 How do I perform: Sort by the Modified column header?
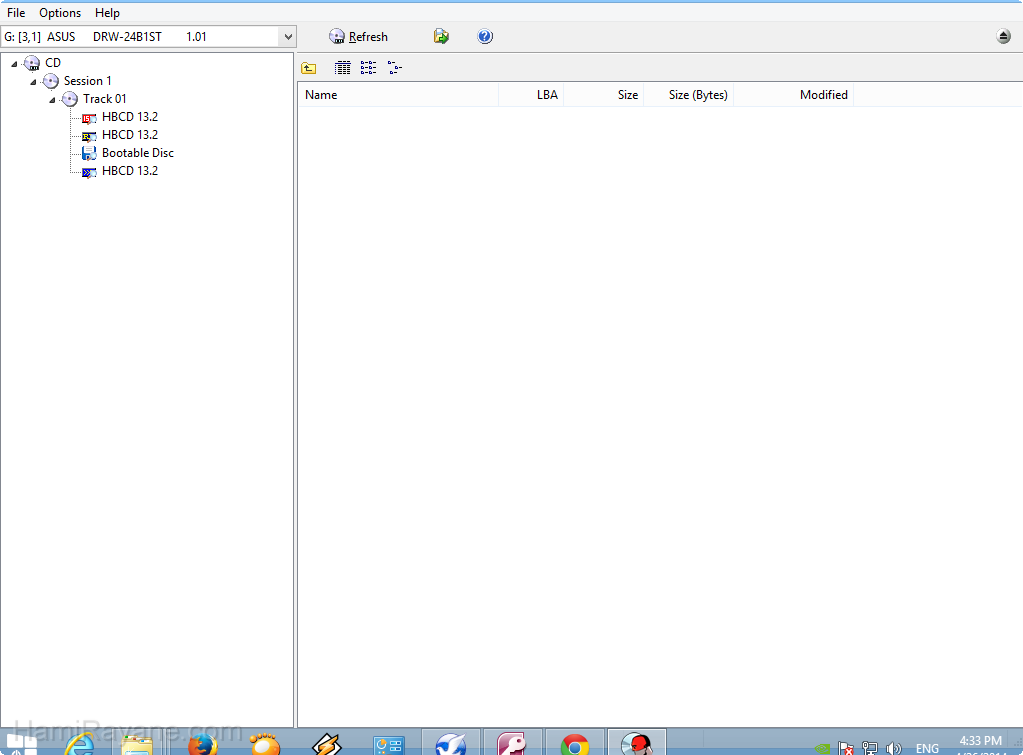[x=793, y=95]
